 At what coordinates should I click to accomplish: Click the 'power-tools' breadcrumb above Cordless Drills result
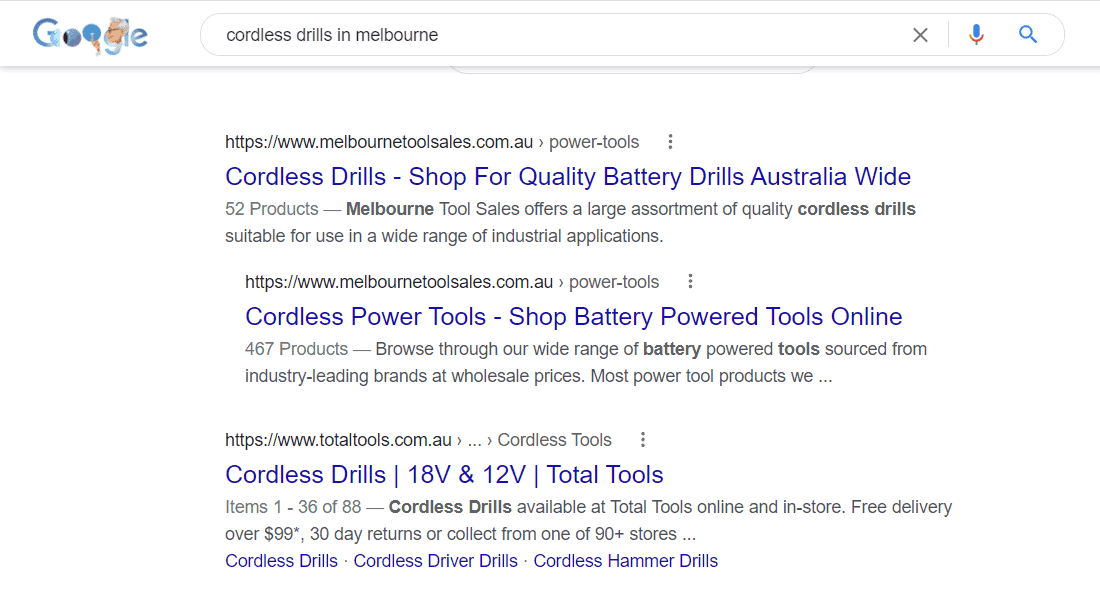pos(594,142)
